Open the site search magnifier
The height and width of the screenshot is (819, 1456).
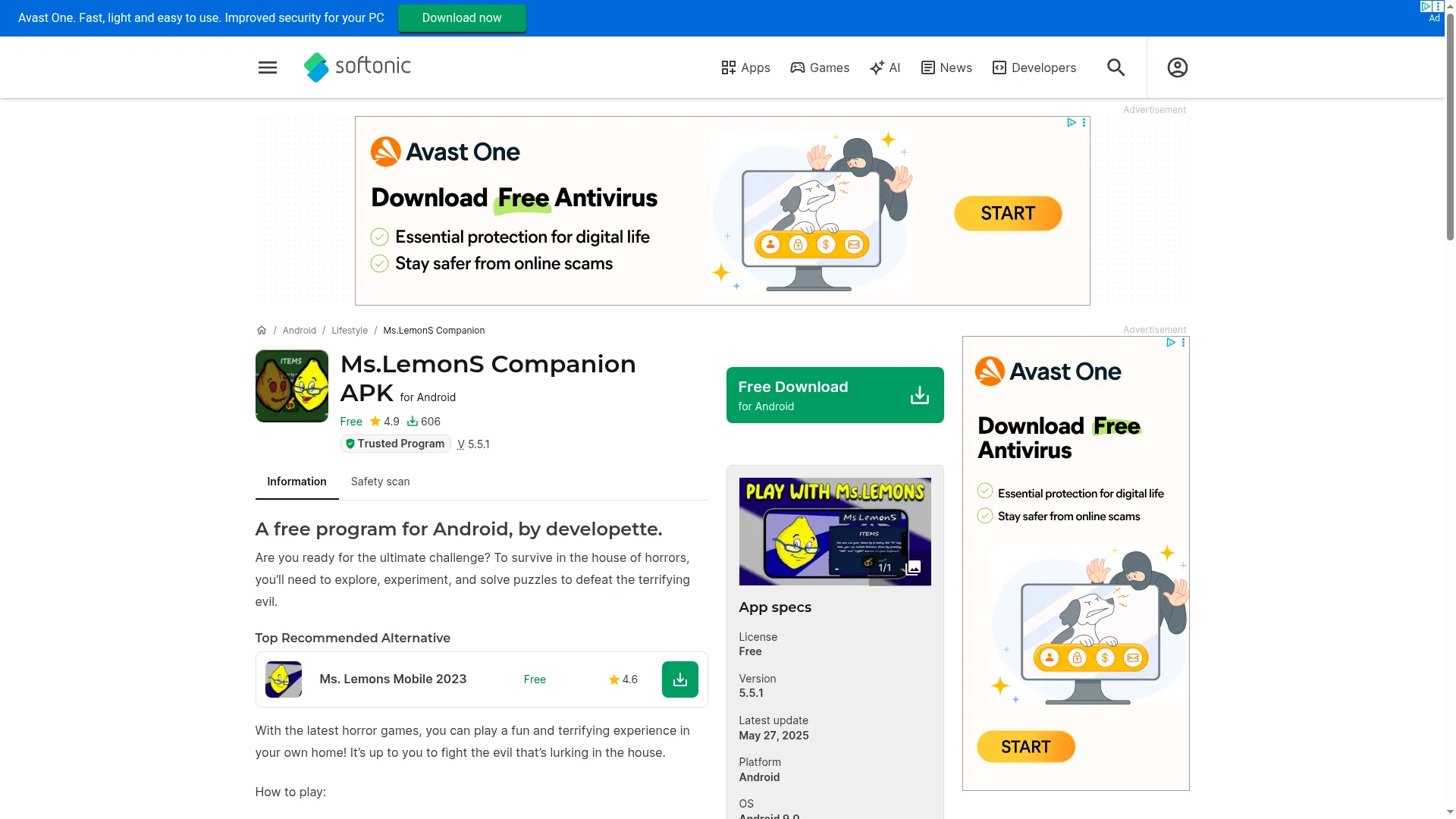click(x=1116, y=67)
